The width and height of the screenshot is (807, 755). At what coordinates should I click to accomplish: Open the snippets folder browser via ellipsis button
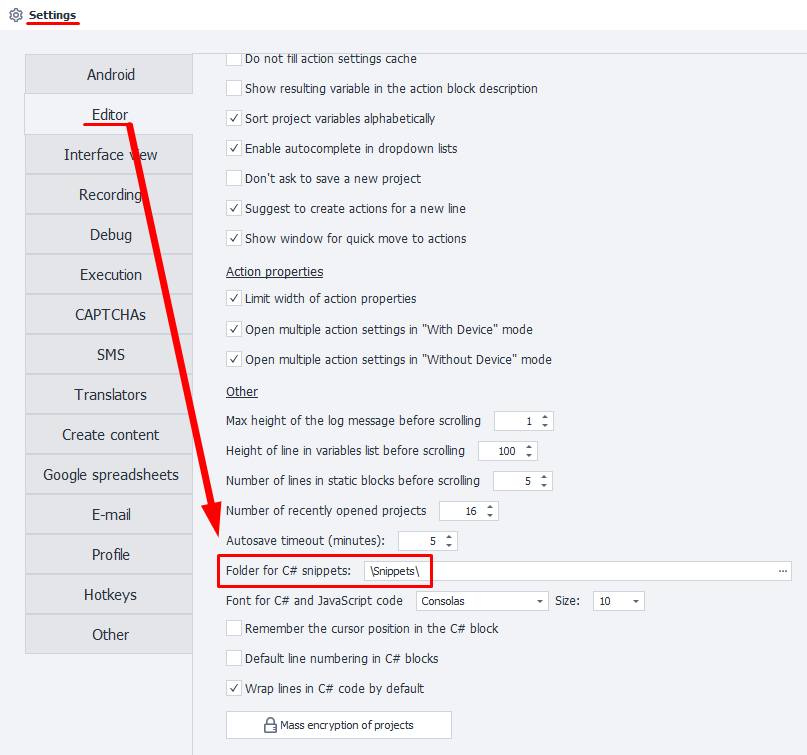click(x=783, y=570)
